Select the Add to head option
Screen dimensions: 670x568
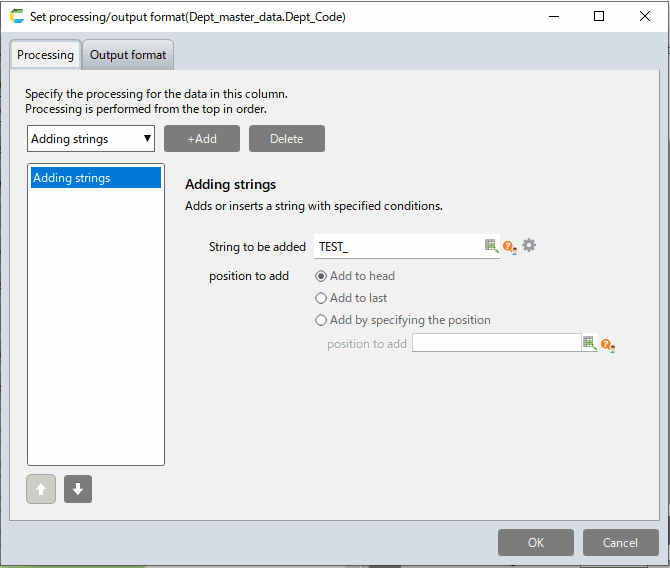(x=321, y=276)
